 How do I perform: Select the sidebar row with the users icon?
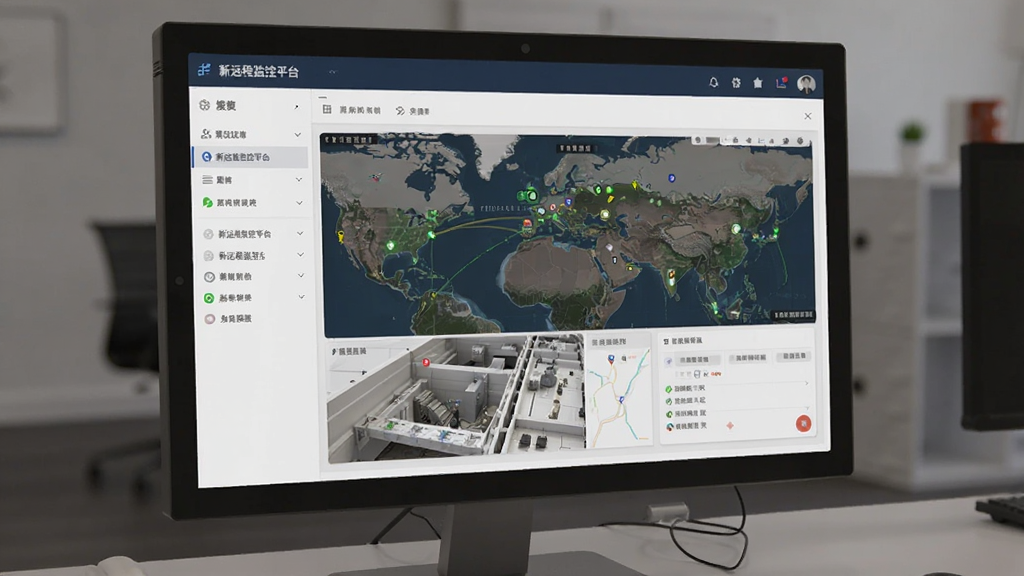(251, 135)
